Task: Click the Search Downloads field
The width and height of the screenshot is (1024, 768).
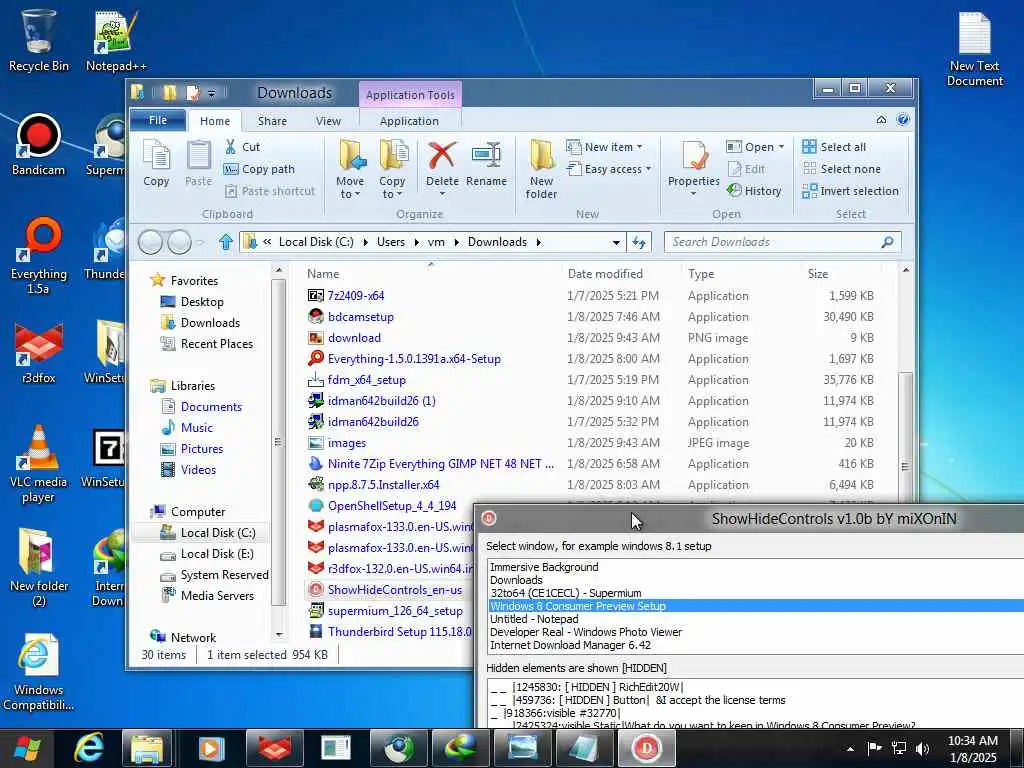Action: pyautogui.click(x=782, y=242)
